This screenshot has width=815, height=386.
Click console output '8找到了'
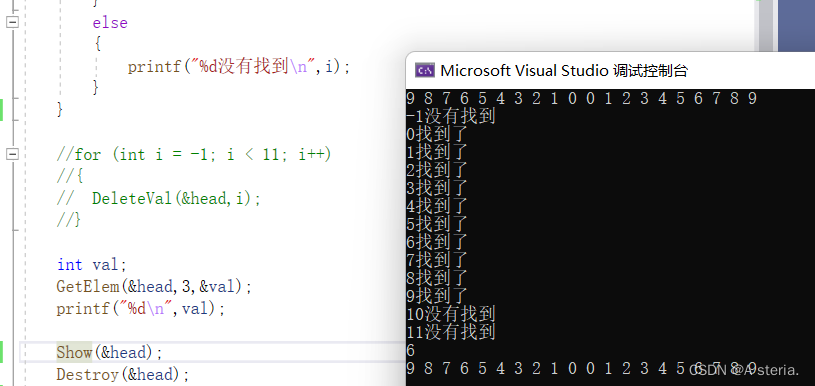(437, 277)
